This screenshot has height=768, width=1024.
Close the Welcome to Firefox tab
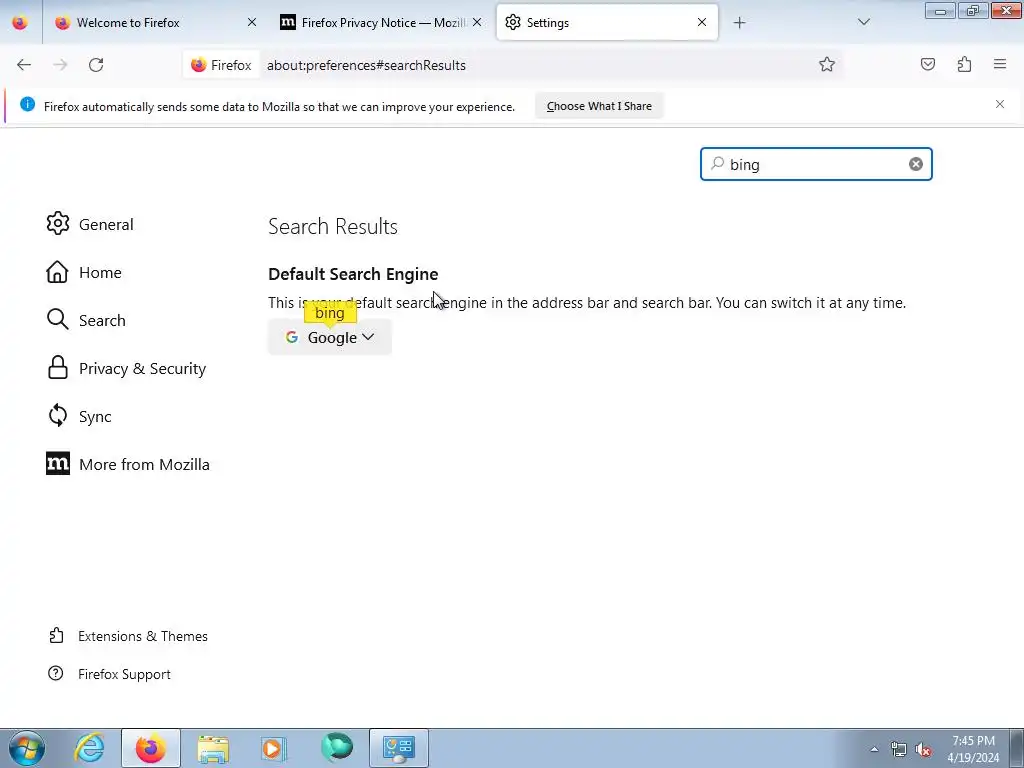click(x=252, y=22)
